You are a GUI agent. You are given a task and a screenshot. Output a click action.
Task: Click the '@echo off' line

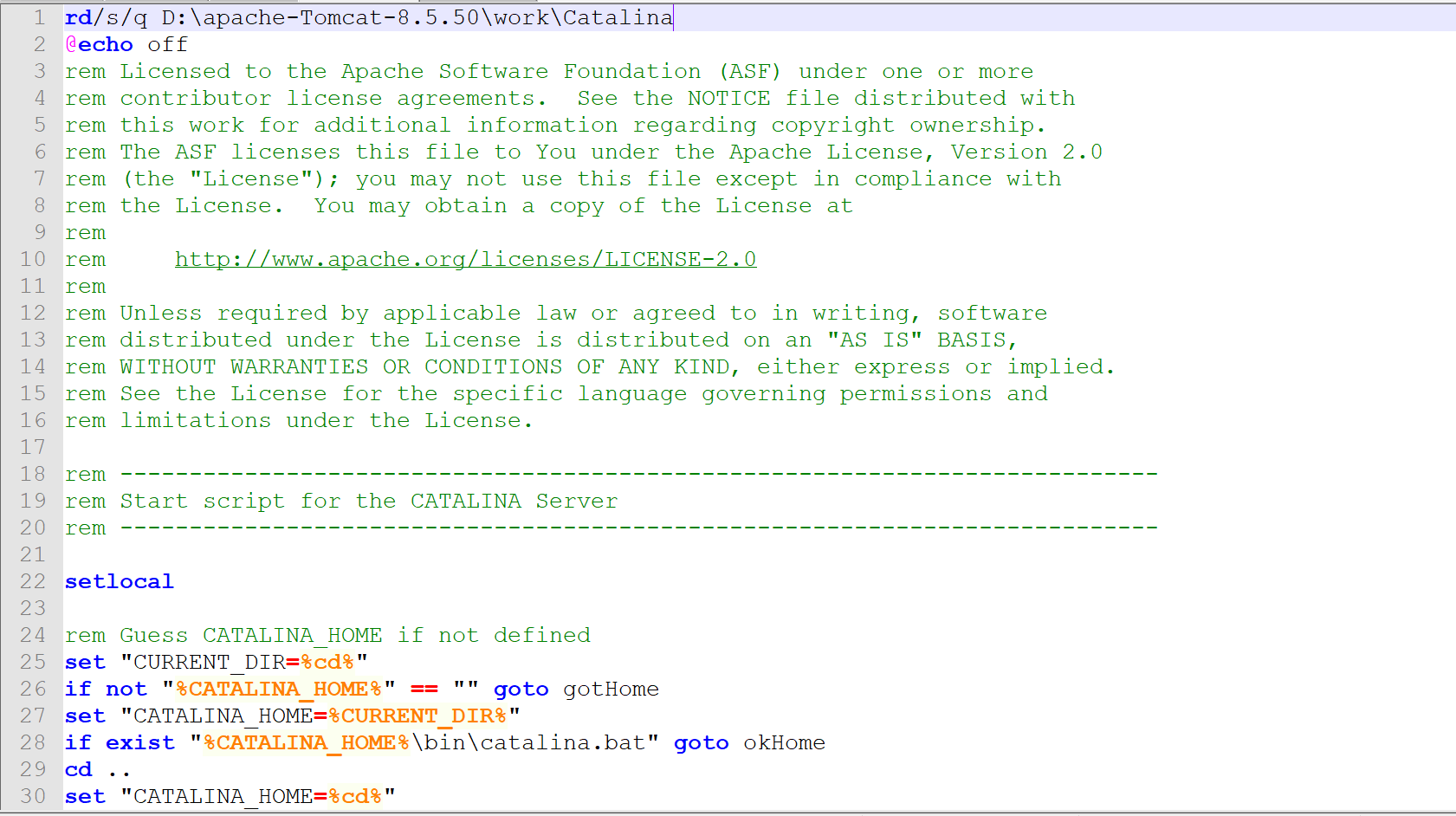point(126,44)
